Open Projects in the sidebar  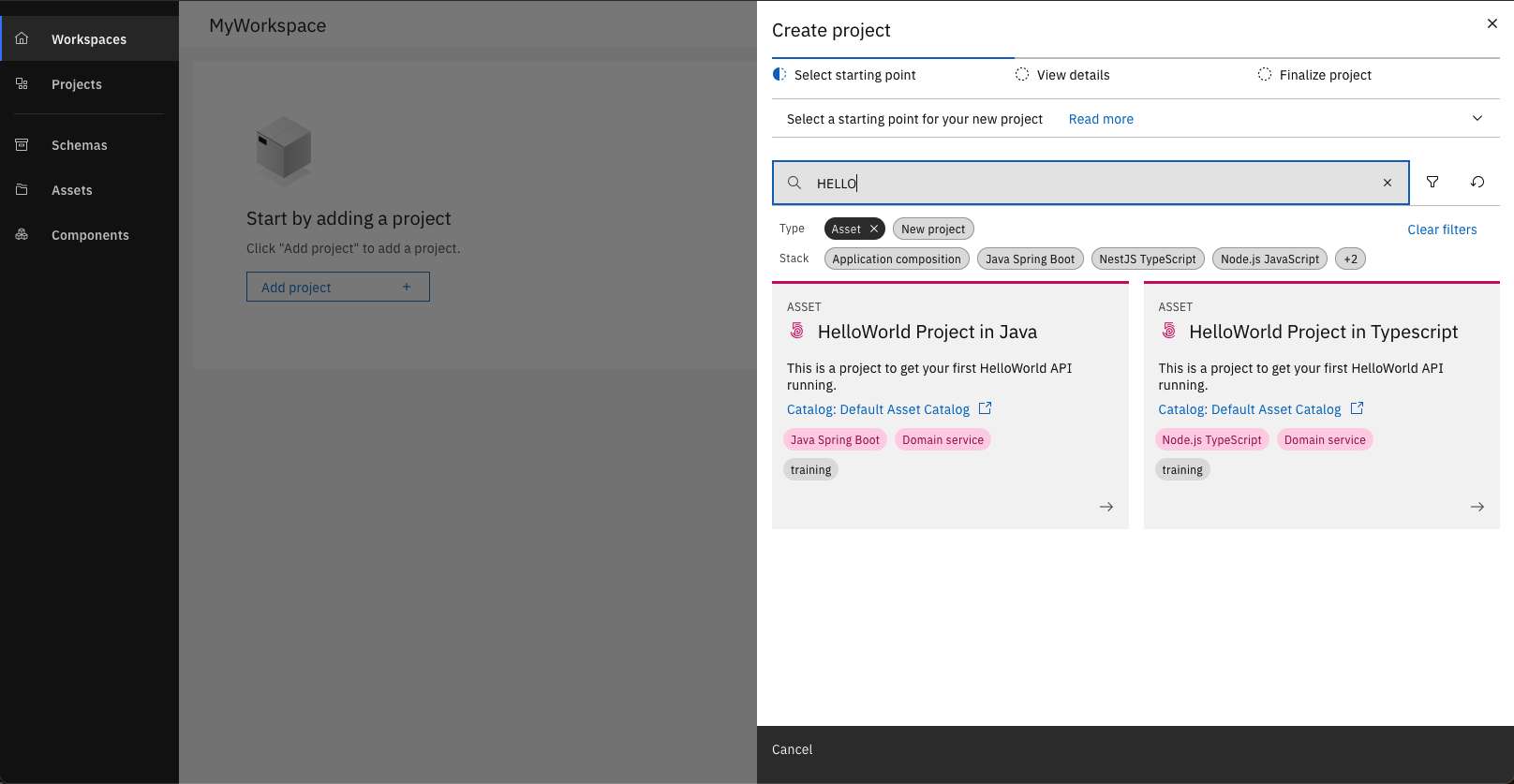(89, 83)
